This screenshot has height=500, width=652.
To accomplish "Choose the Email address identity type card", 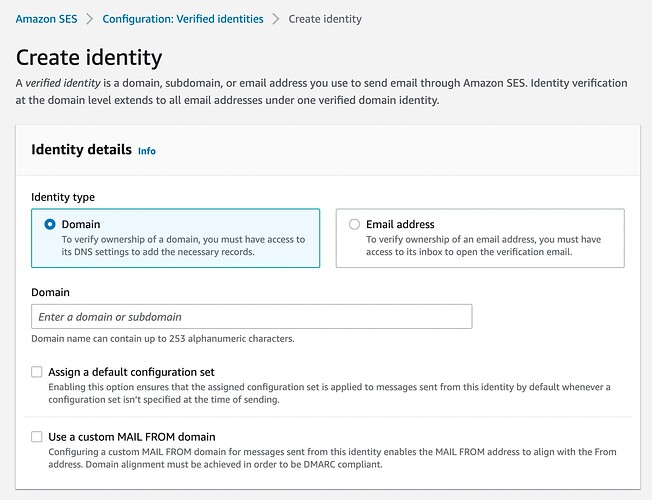I will tap(480, 238).
